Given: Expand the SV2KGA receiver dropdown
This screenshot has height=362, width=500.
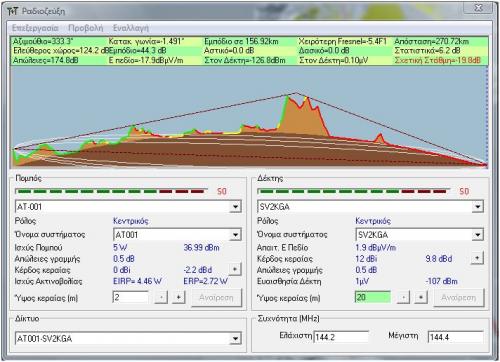Looking at the screenshot, I should (478, 207).
